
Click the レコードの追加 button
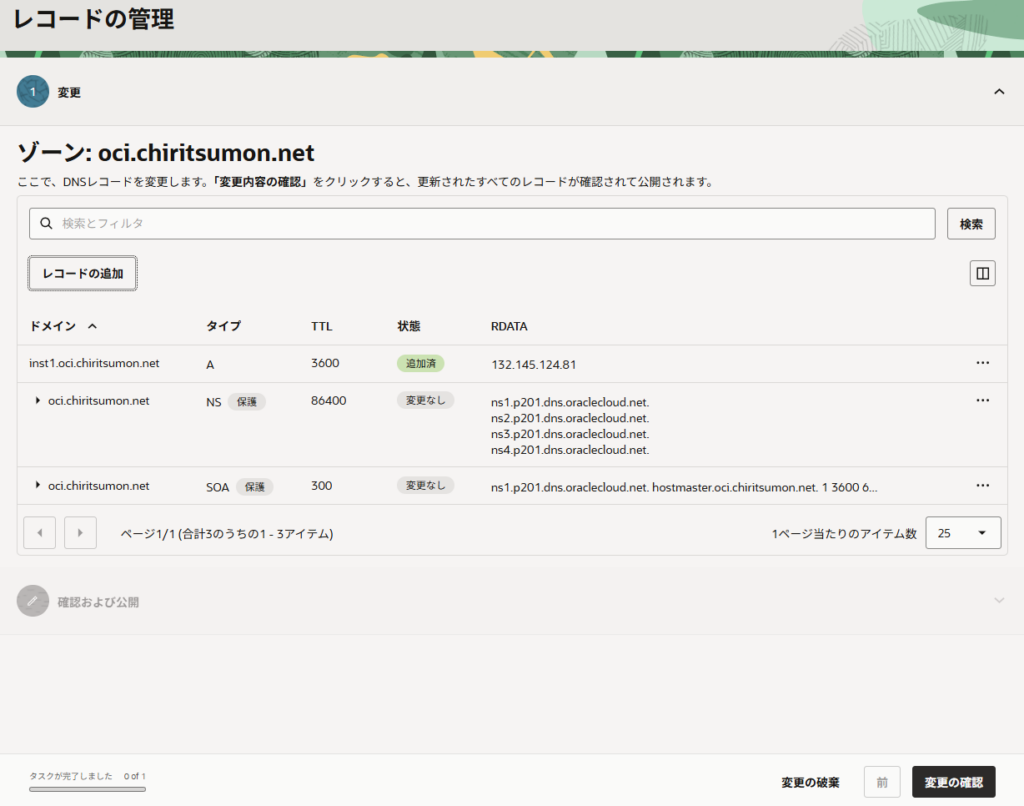pos(82,273)
